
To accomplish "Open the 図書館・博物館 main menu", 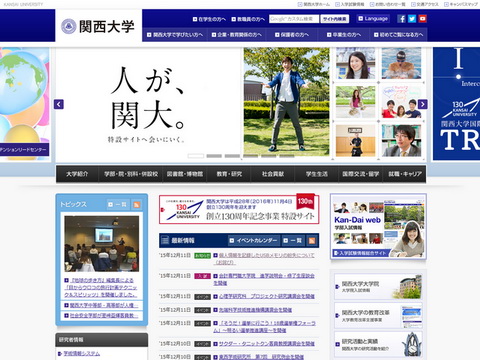I will (185, 174).
